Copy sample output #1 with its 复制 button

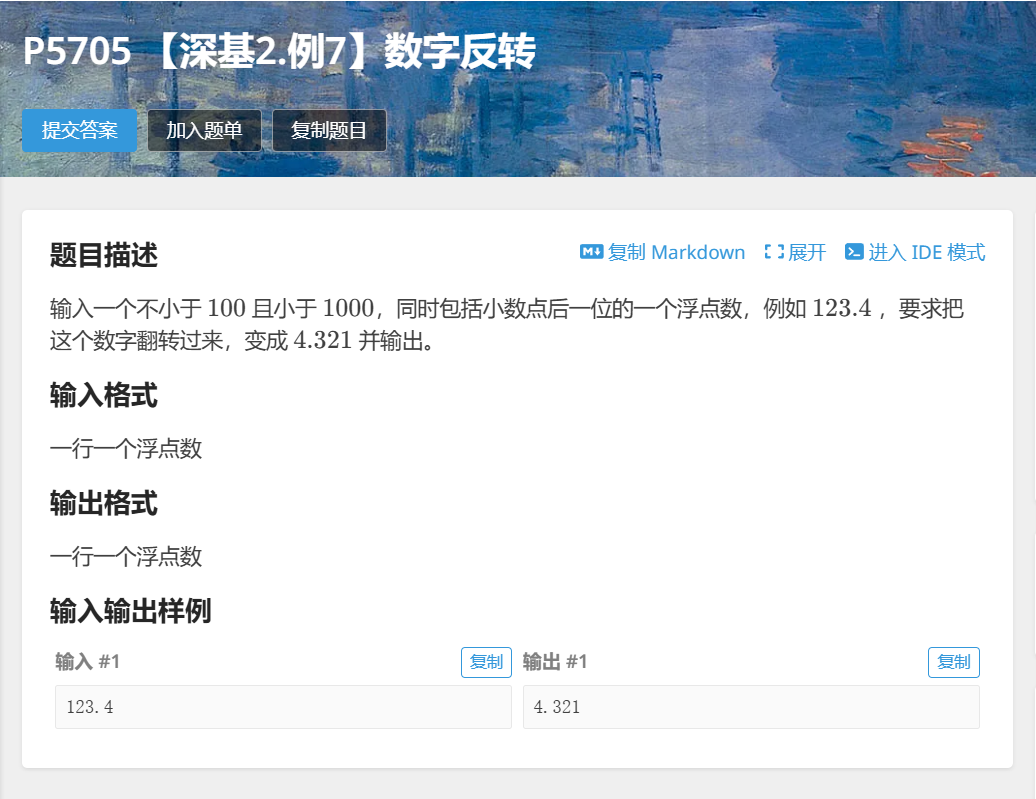click(954, 662)
